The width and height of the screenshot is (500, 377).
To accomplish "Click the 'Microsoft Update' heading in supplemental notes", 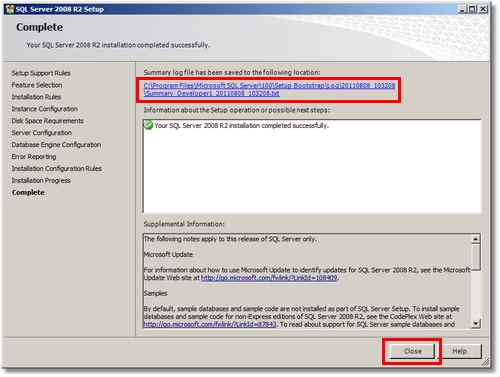I will tap(168, 255).
